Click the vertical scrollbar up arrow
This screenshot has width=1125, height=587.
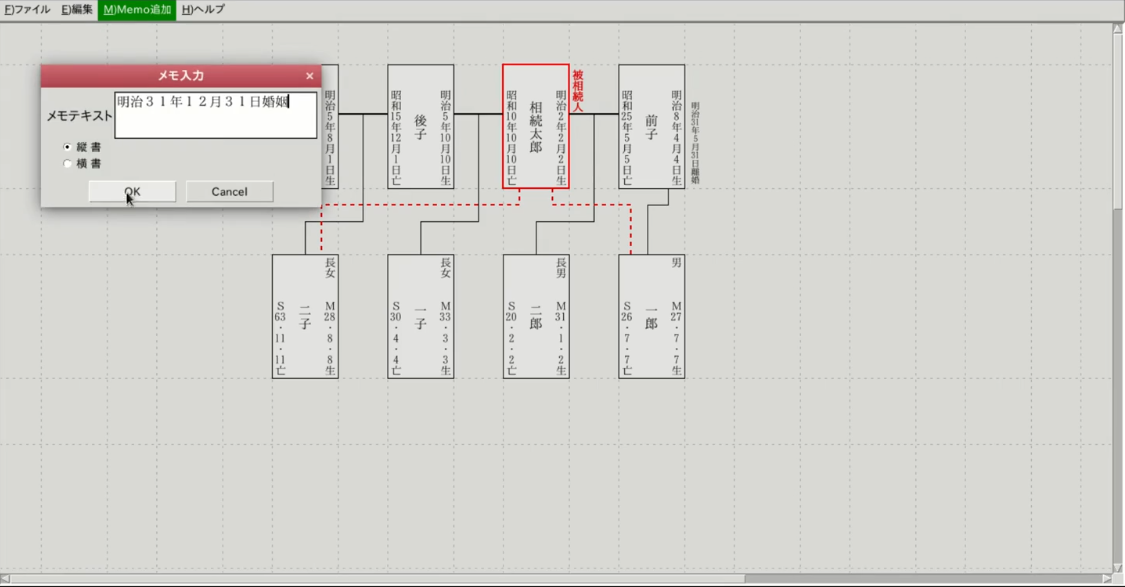(x=1118, y=29)
